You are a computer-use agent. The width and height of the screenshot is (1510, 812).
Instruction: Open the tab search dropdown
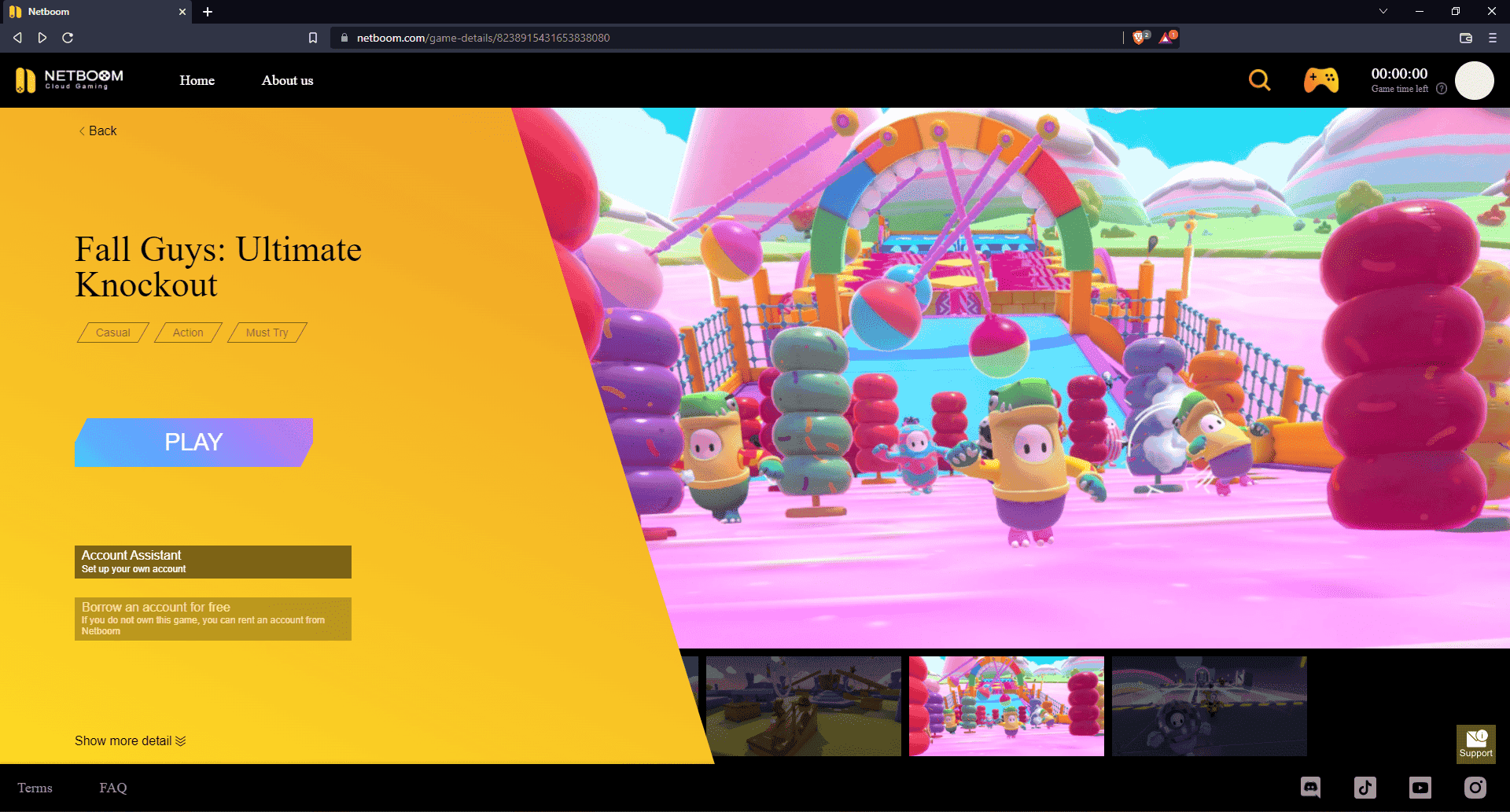(x=1383, y=11)
